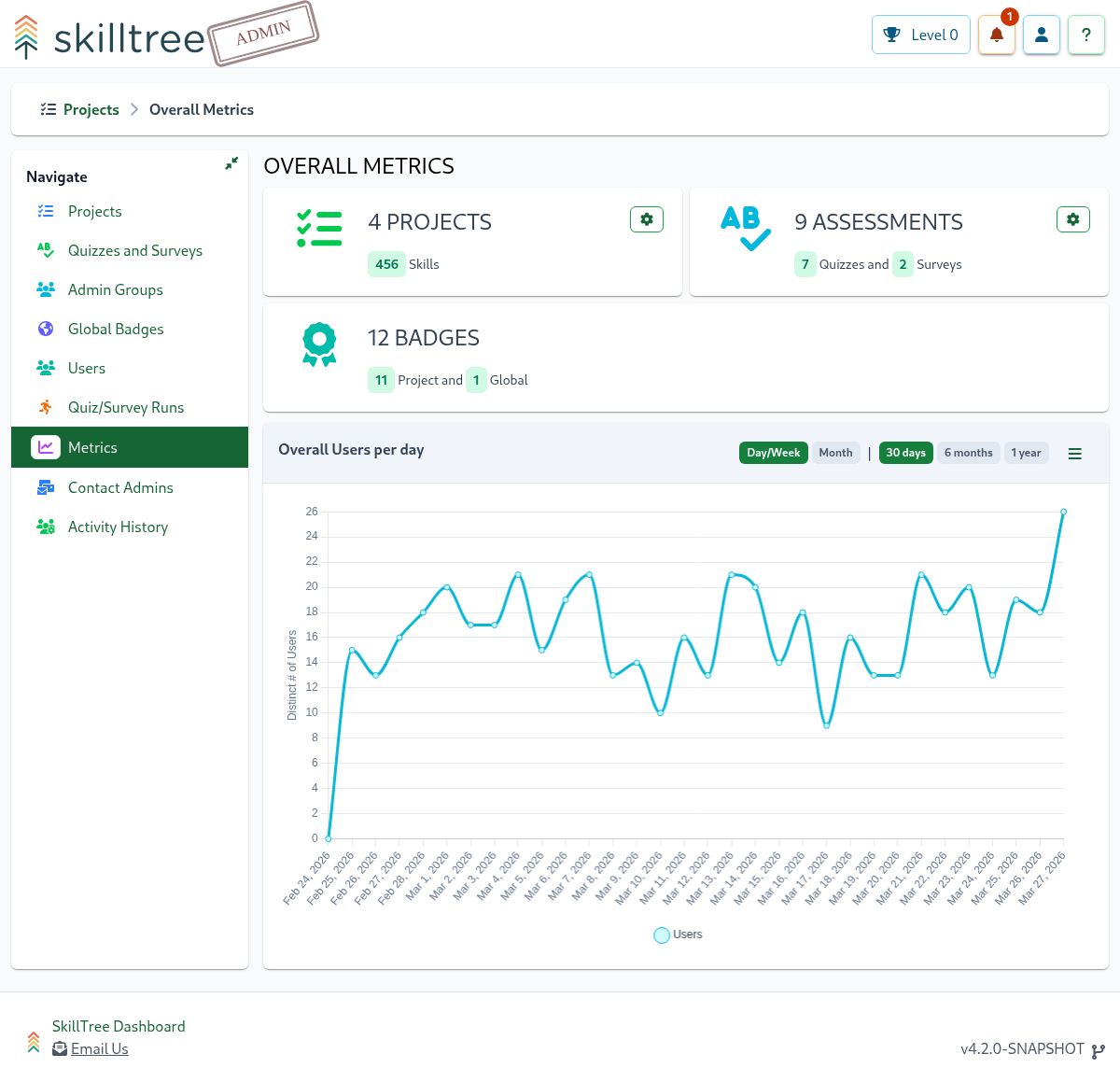Screen dimensions: 1120x1082
Task: Click the version branch icon
Action: (x=1099, y=1051)
